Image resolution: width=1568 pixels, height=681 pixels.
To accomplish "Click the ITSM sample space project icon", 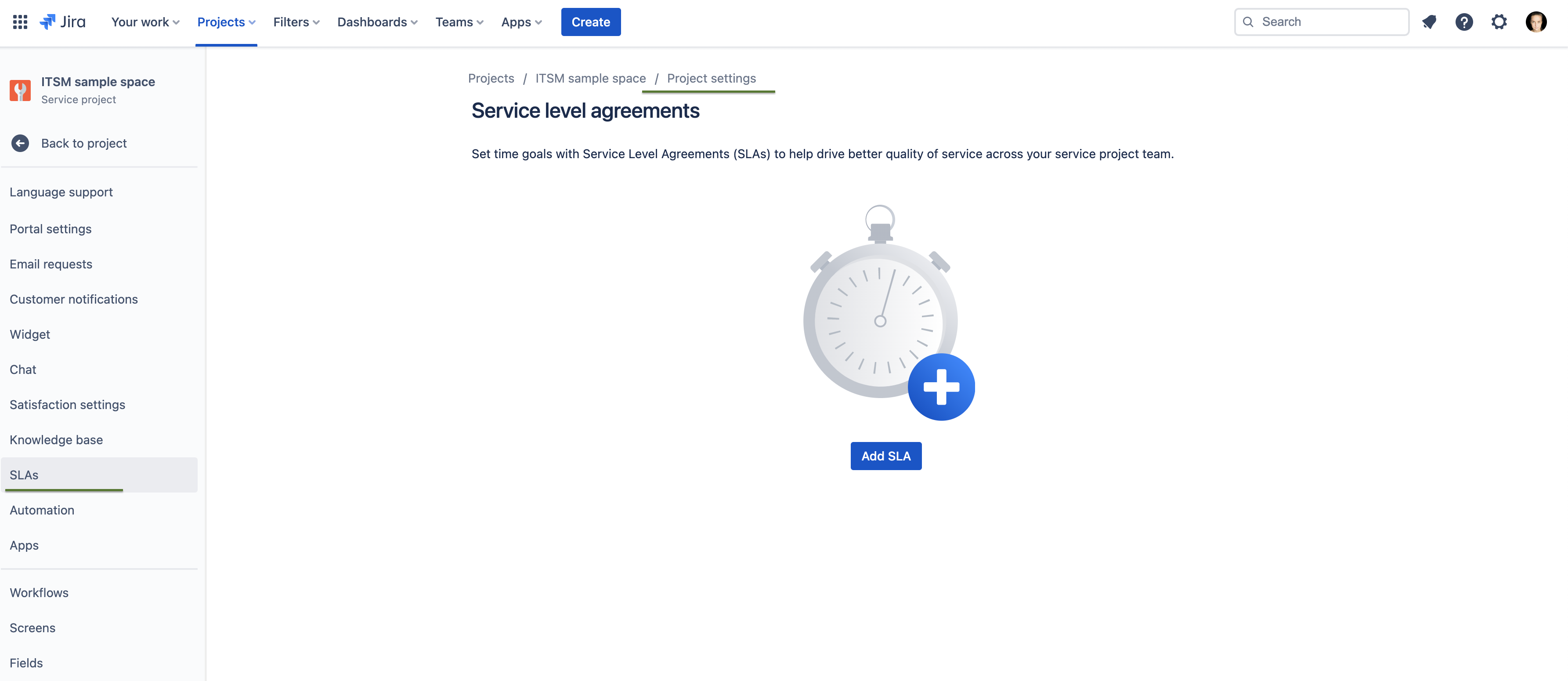I will pos(20,90).
